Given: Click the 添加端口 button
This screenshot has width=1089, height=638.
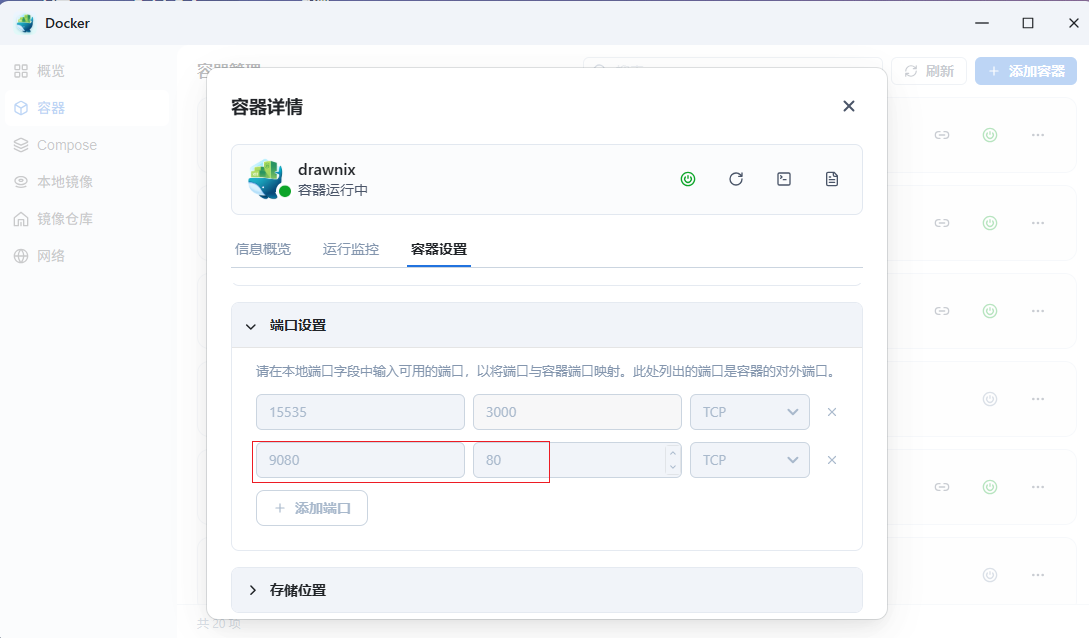Looking at the screenshot, I should [x=312, y=508].
